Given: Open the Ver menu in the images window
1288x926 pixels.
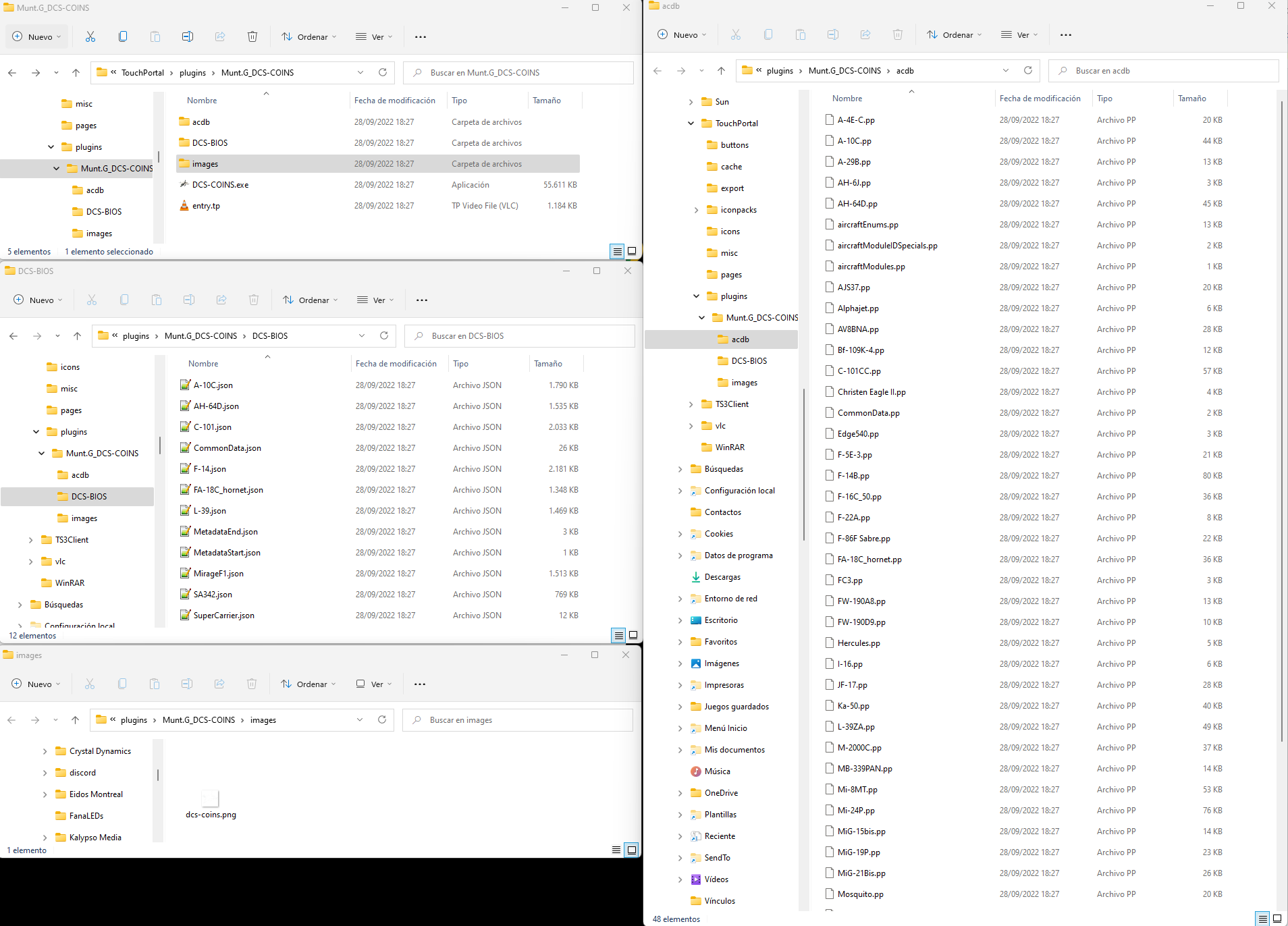Looking at the screenshot, I should point(373,684).
